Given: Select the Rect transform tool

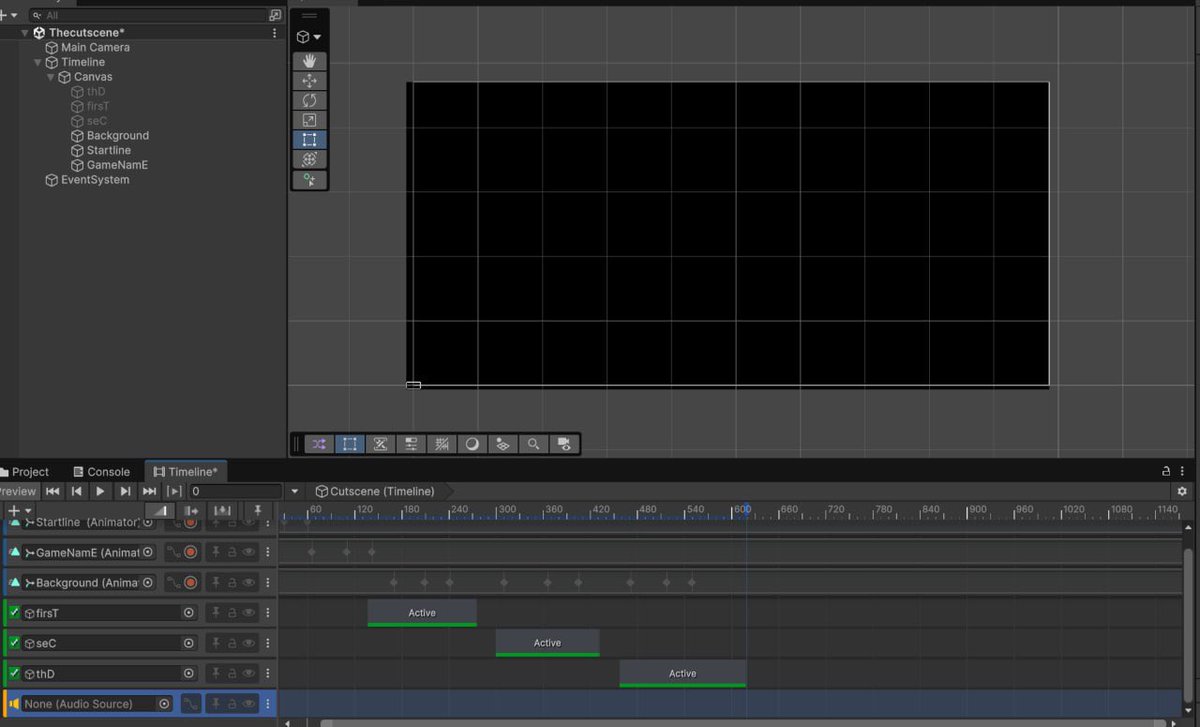Looking at the screenshot, I should tap(309, 140).
